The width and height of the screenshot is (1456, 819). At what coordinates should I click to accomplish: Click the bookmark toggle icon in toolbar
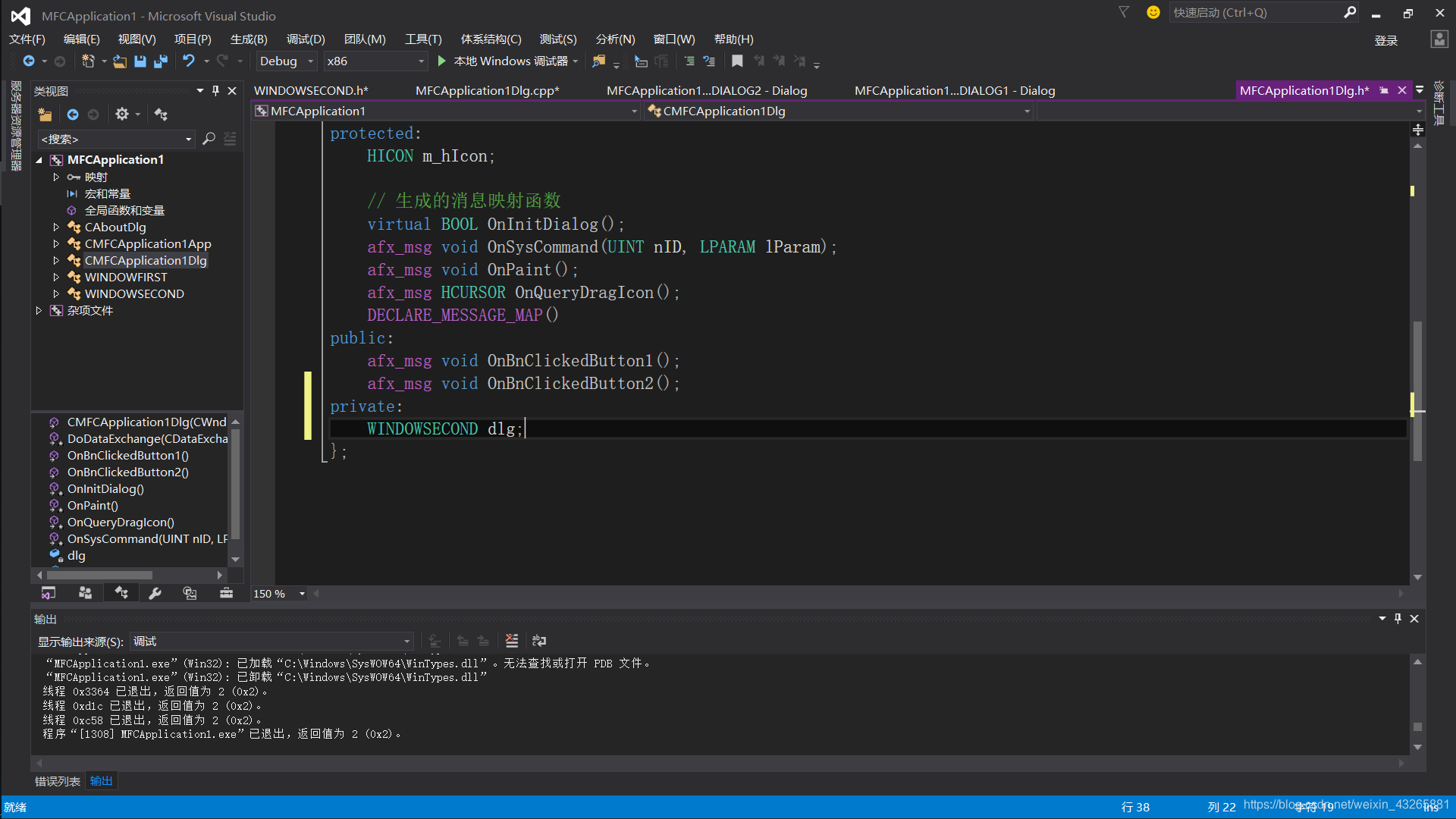(737, 61)
